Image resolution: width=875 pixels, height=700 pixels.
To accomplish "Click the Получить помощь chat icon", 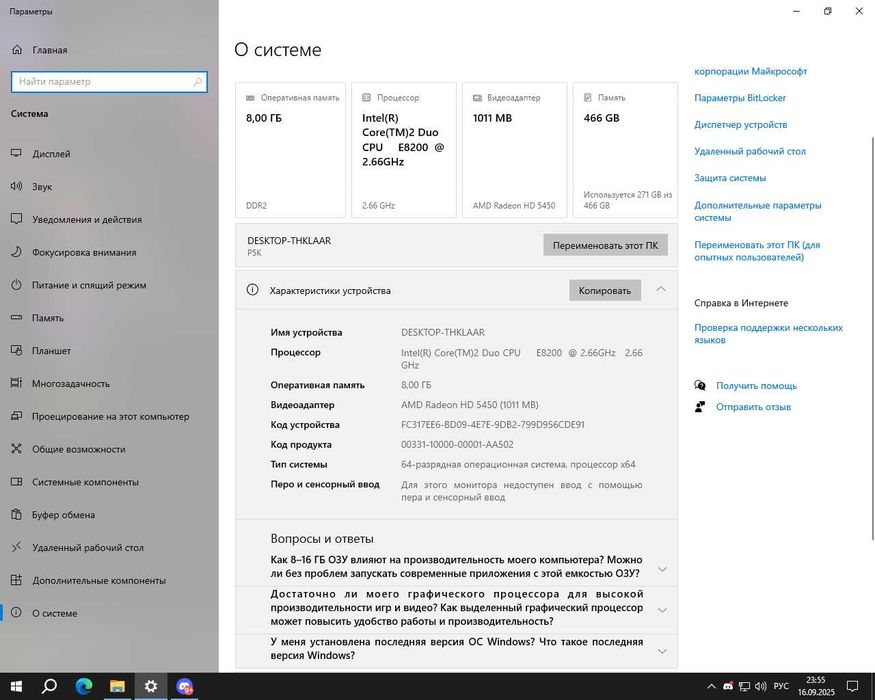I will [x=700, y=385].
